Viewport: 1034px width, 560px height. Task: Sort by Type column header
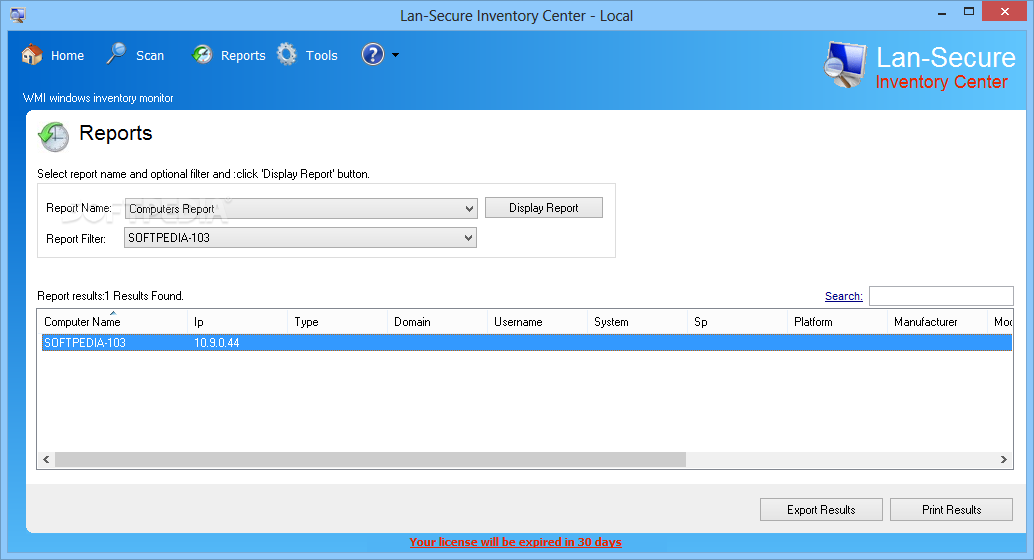[x=337, y=321]
